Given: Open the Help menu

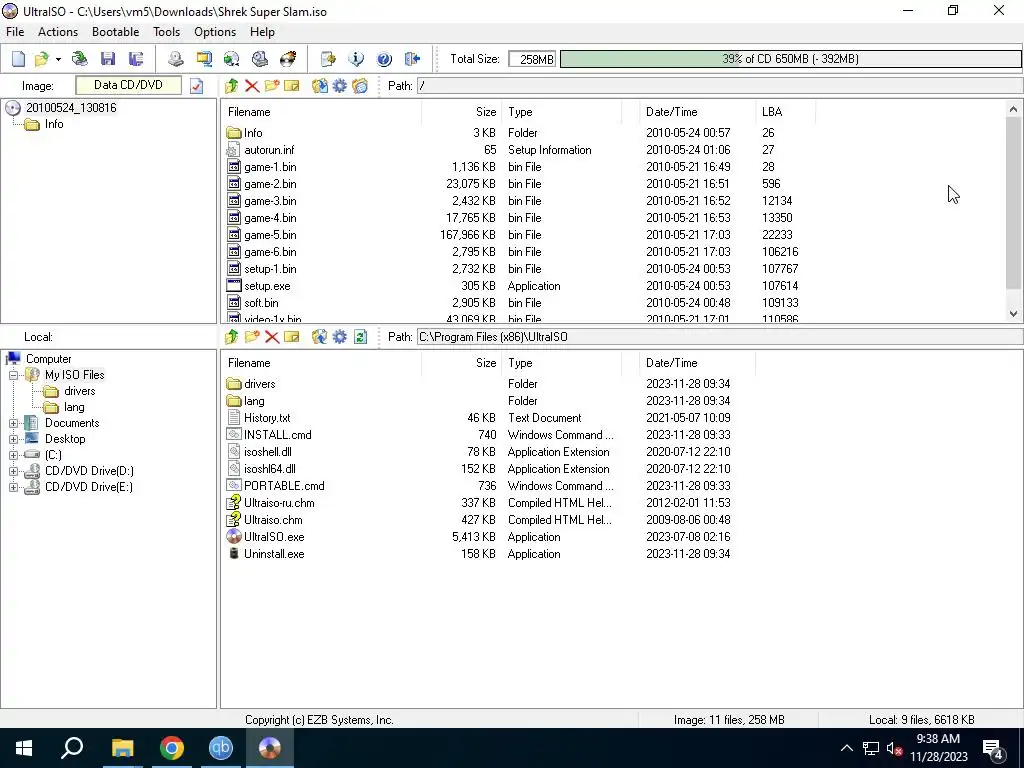Looking at the screenshot, I should coord(262,32).
